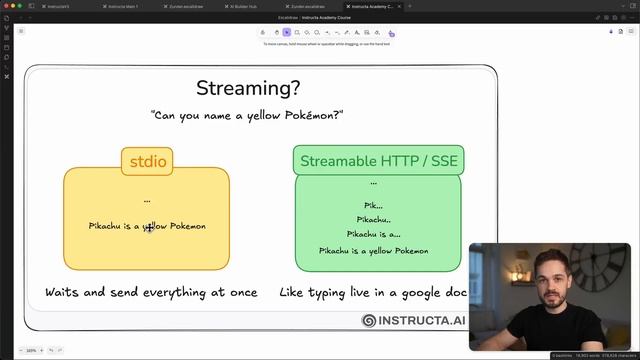The height and width of the screenshot is (360, 640).
Task: Open the top ribbon icon in left sidebar
Action: coord(7,18)
